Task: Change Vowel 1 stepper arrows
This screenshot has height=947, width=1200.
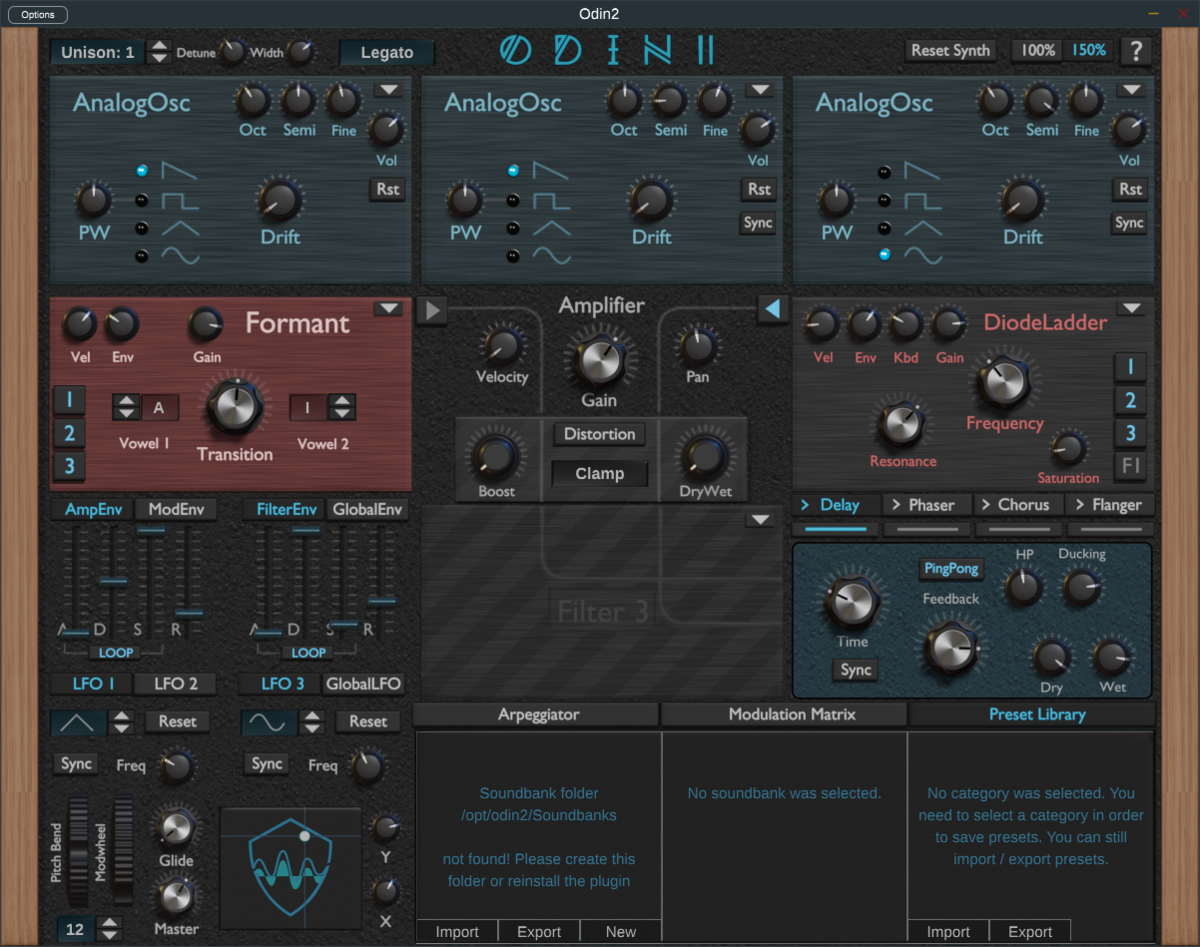Action: [126, 407]
